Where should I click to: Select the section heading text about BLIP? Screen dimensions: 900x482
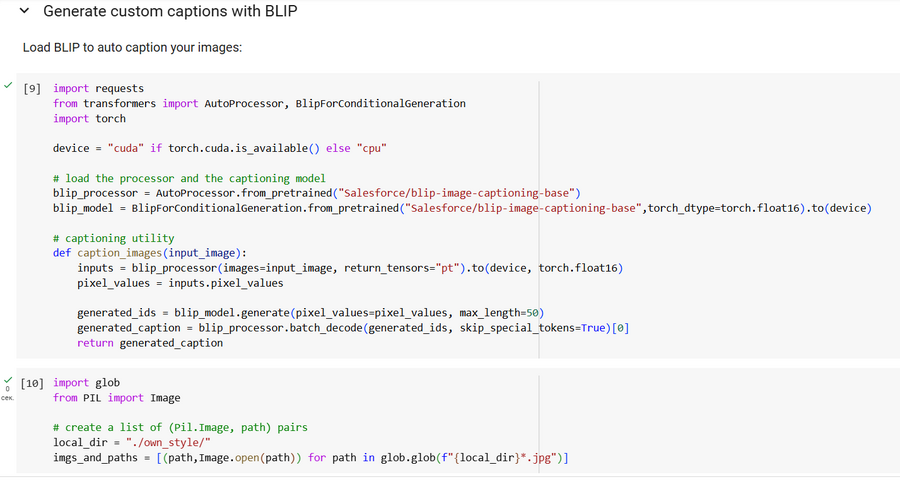(170, 12)
